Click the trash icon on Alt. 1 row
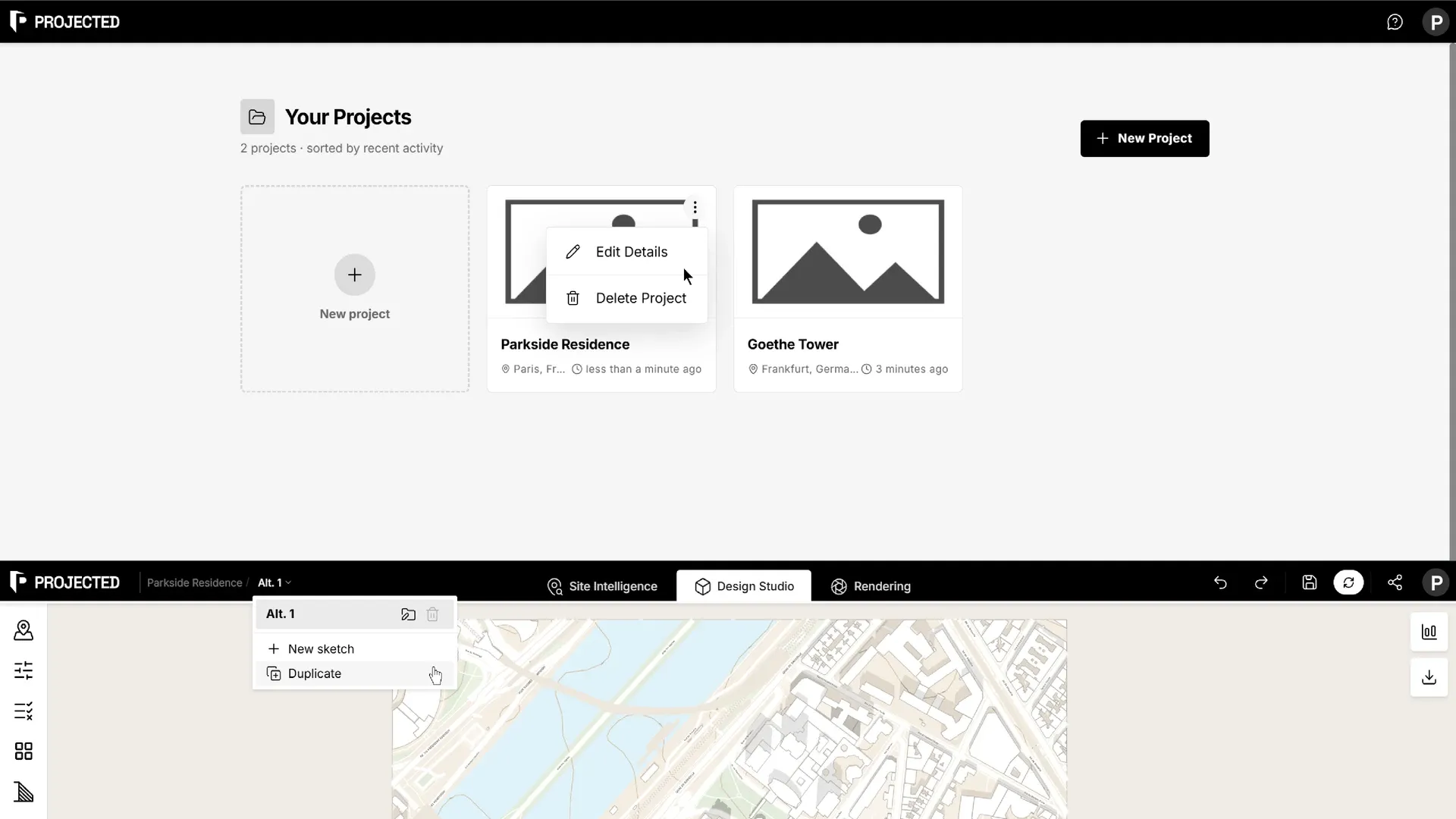Image resolution: width=1456 pixels, height=819 pixels. [x=432, y=614]
